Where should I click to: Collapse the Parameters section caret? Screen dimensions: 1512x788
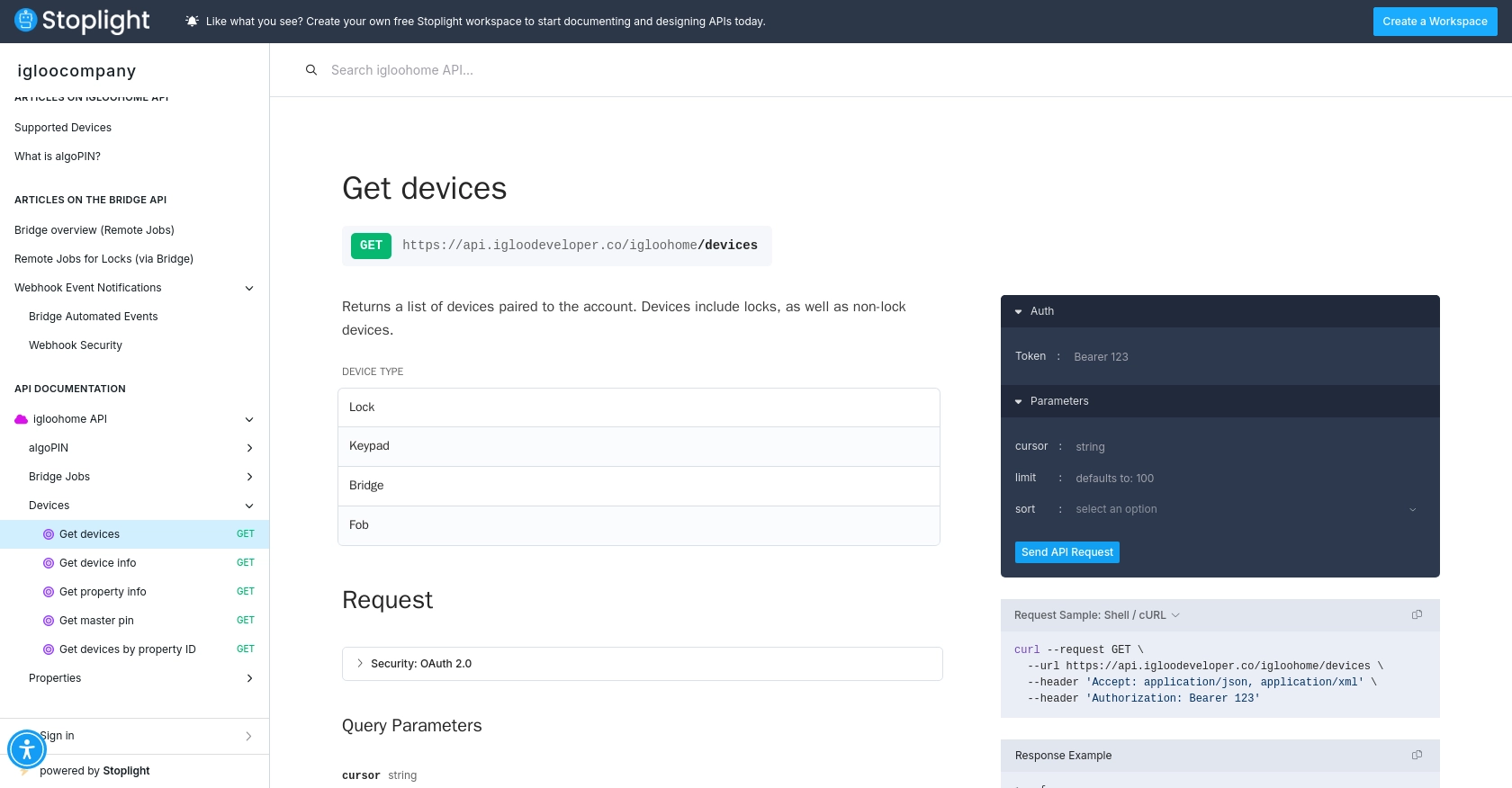pos(1019,401)
